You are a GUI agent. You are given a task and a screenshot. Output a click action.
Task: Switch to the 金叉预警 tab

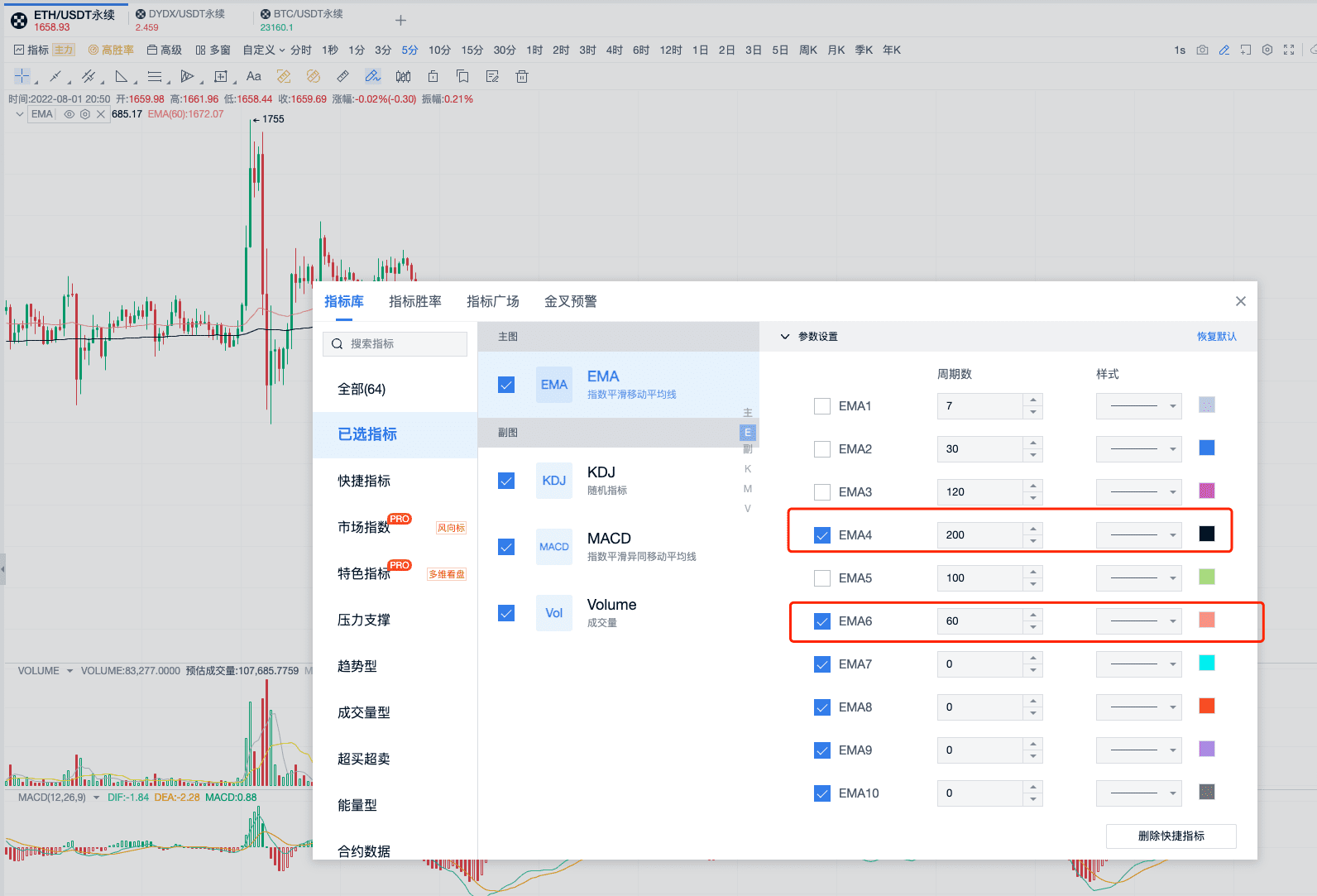coord(571,301)
